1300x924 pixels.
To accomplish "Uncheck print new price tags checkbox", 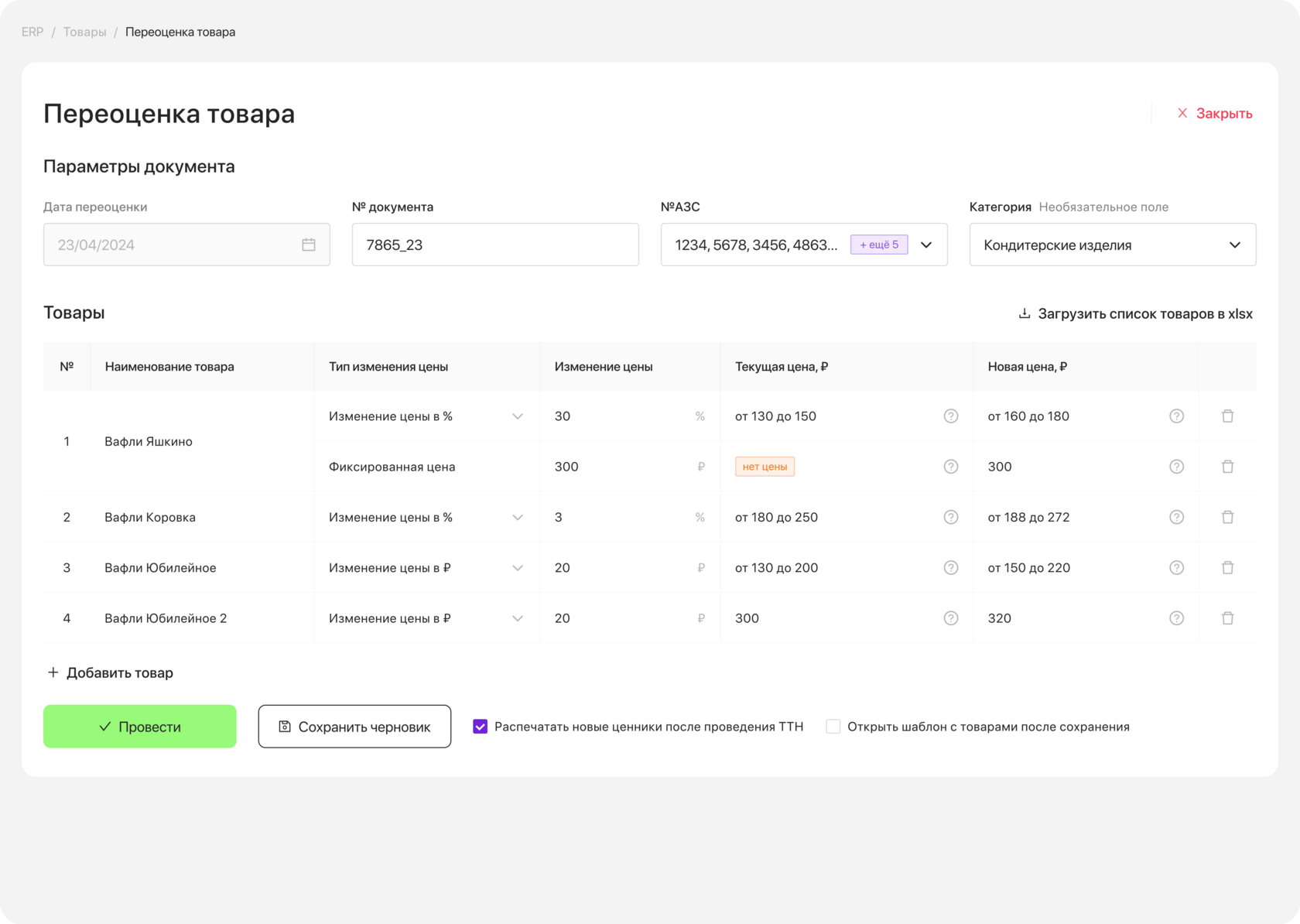I will [x=481, y=727].
